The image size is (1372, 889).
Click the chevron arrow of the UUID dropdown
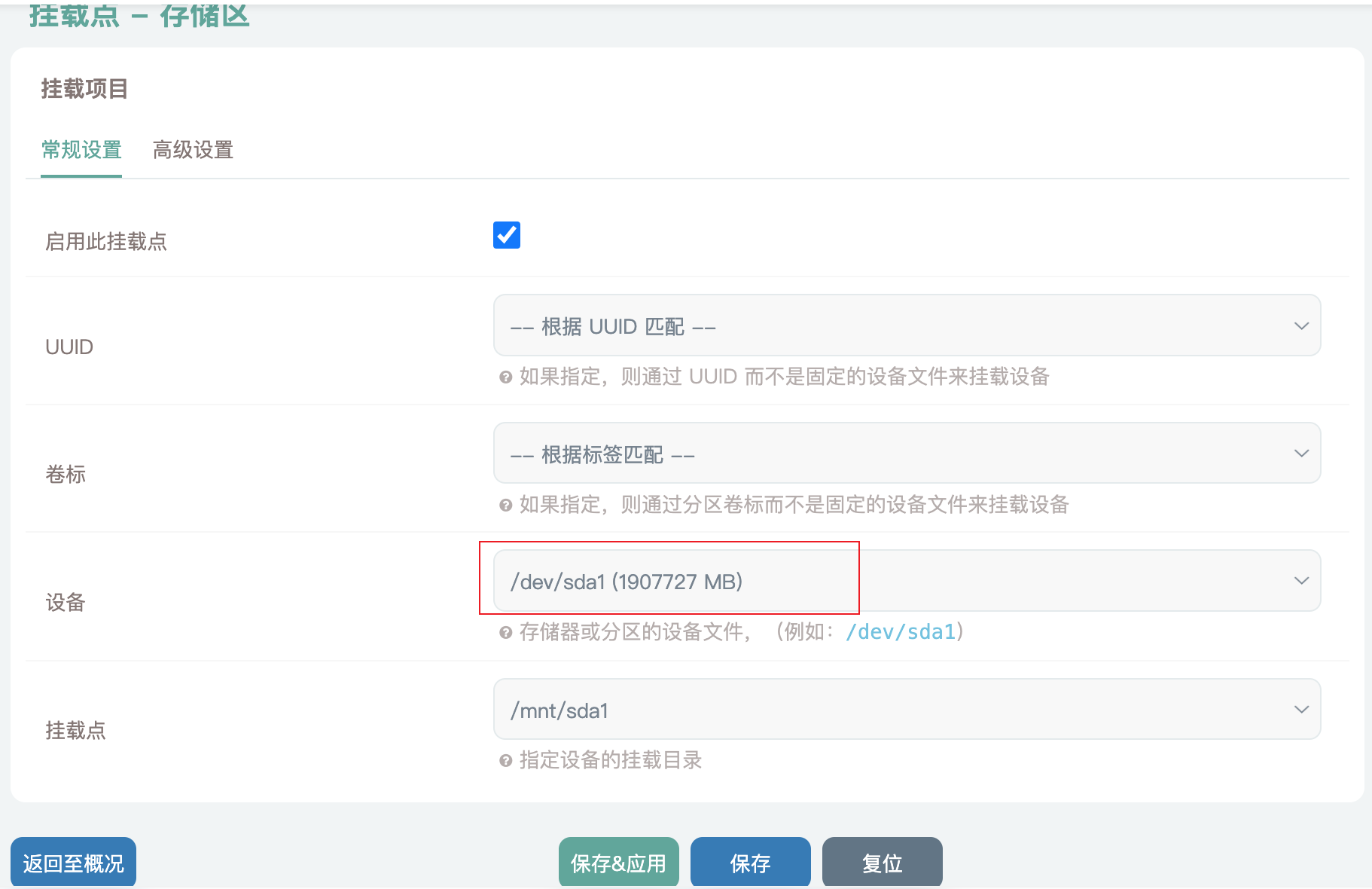point(1300,325)
